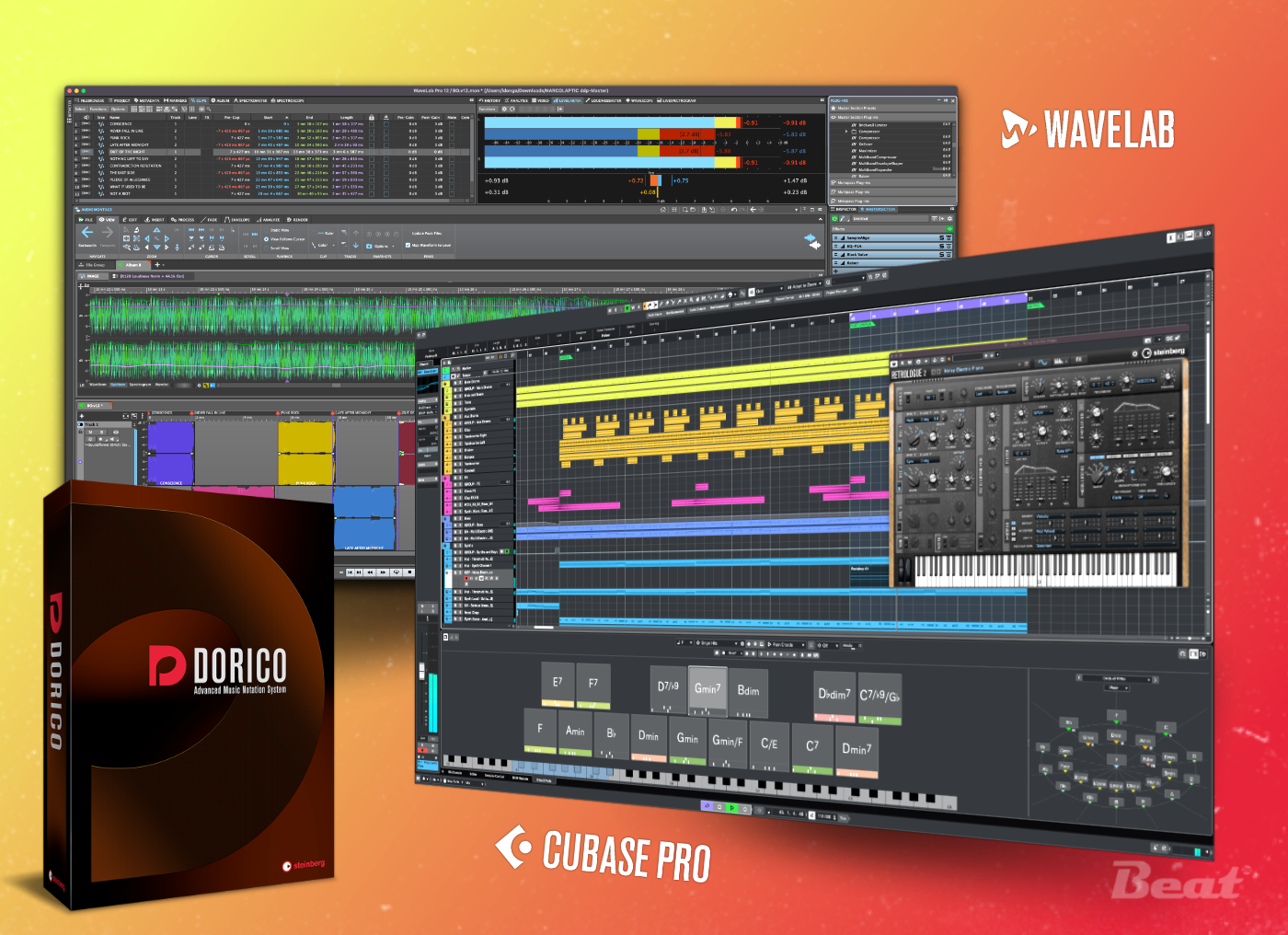Click the lock column header icon in Clips

pos(372,117)
